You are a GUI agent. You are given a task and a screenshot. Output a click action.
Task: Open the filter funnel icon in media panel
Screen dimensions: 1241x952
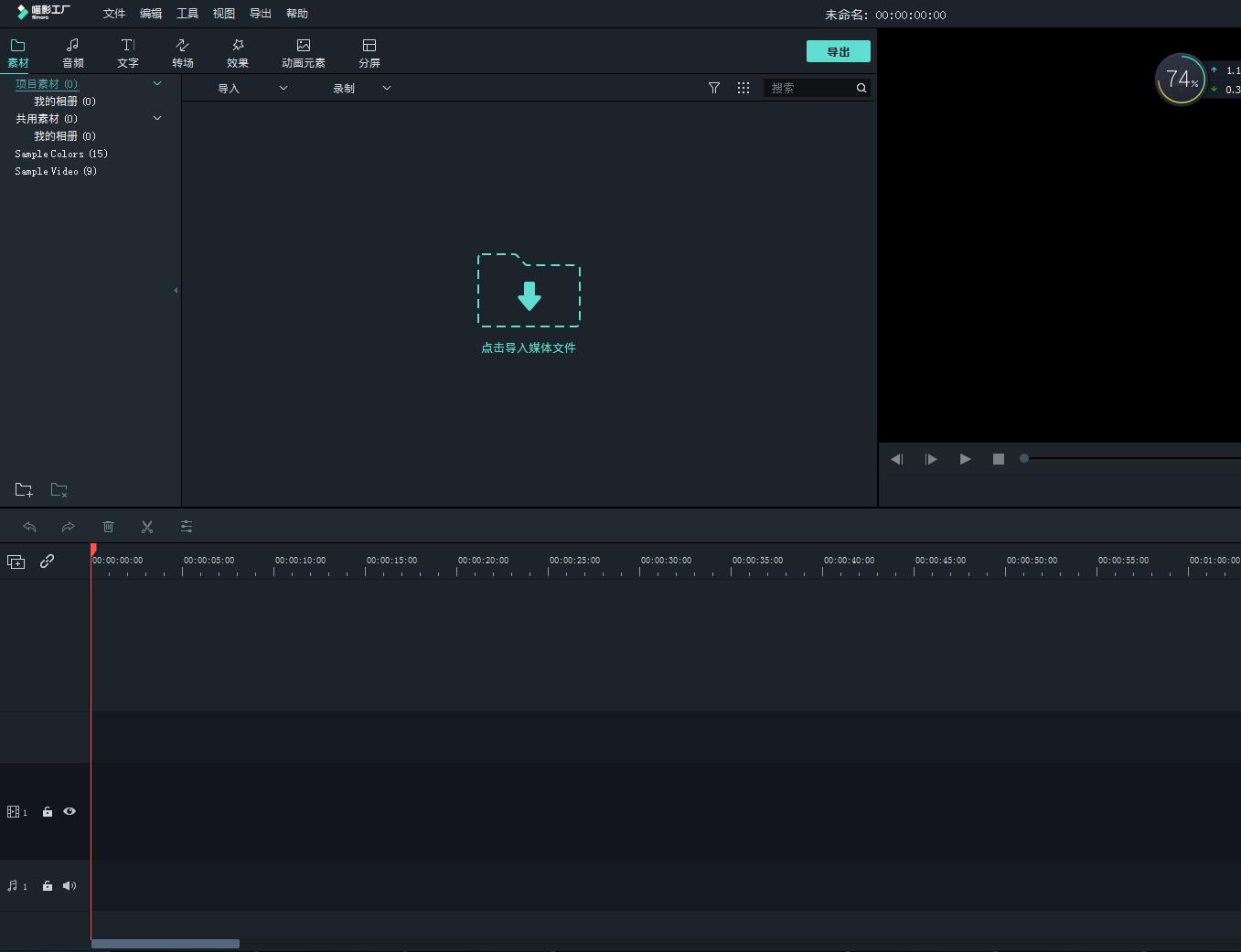(x=714, y=88)
